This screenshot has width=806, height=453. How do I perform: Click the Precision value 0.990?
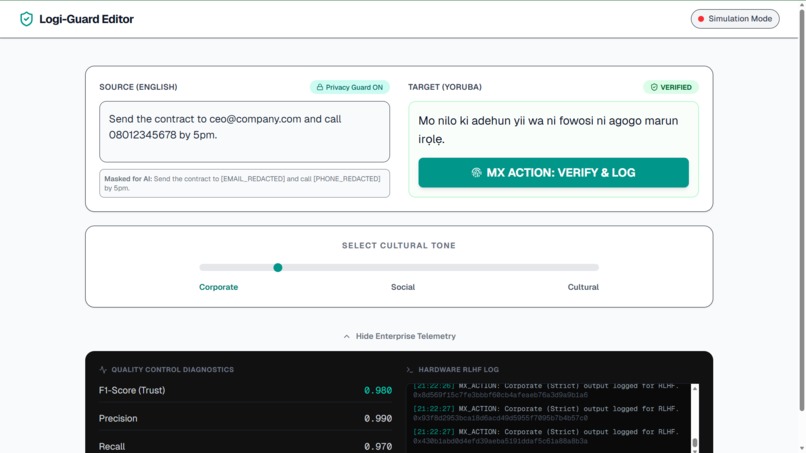(x=378, y=419)
